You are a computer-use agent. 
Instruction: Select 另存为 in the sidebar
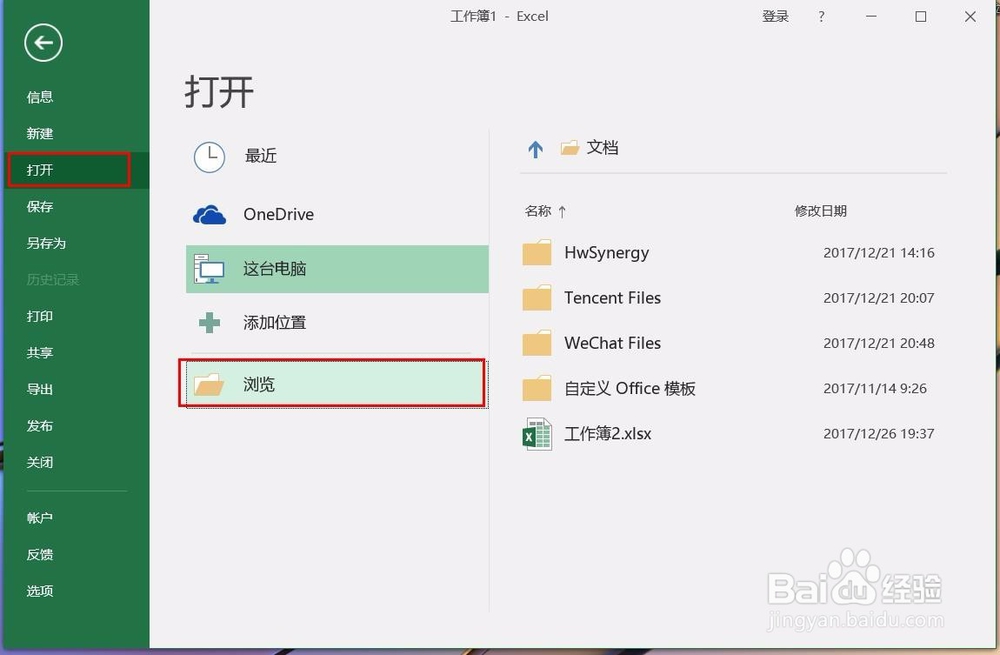point(45,243)
